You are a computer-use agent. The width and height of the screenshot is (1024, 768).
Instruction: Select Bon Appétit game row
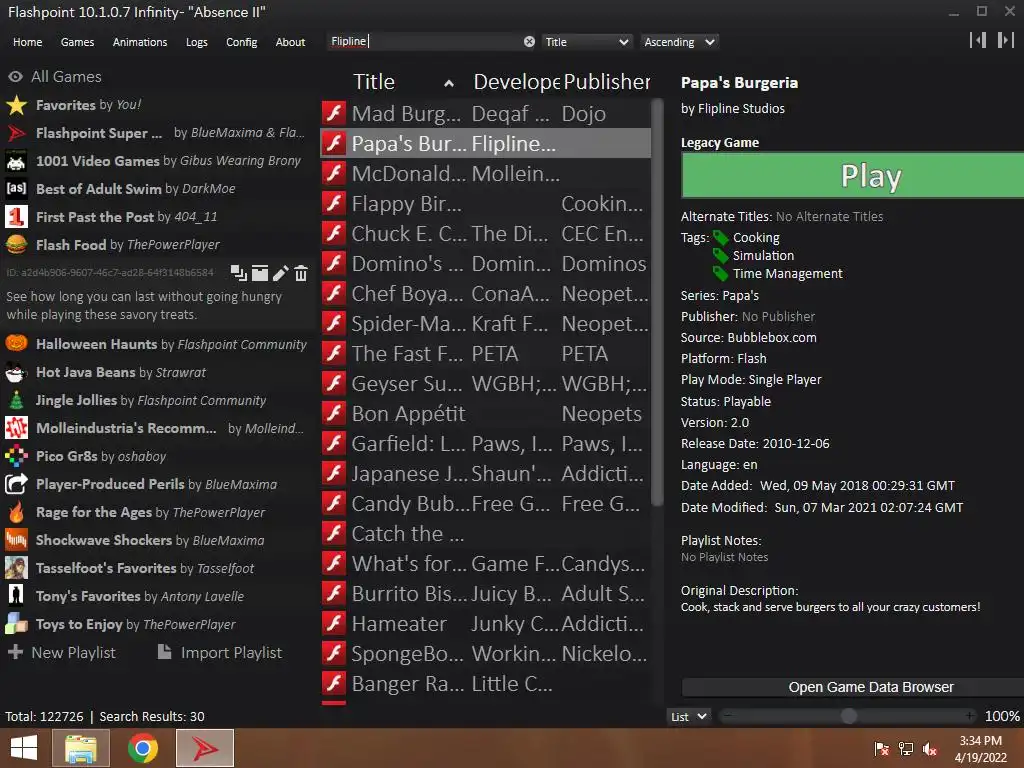485,414
